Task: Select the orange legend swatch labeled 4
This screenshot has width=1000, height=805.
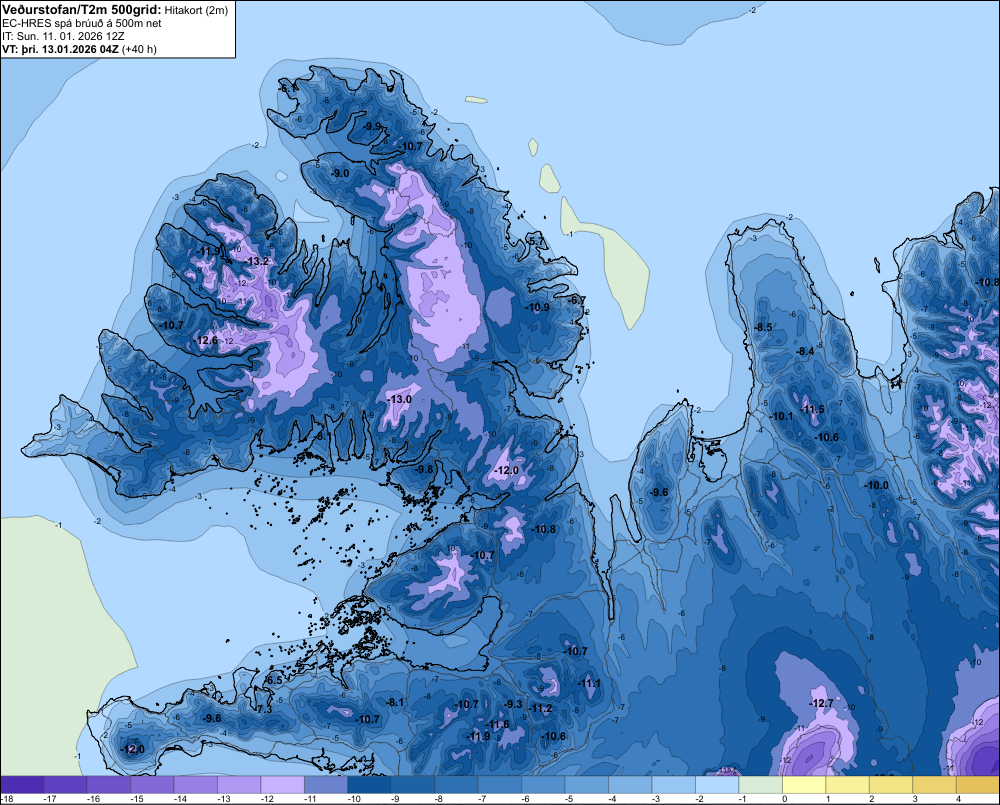Action: [977, 785]
